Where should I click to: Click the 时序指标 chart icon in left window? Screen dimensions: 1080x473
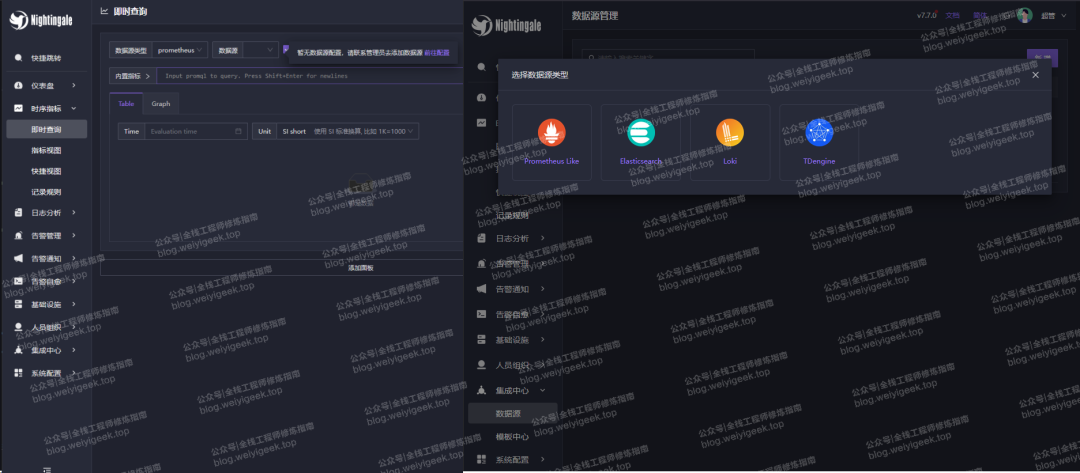19,108
